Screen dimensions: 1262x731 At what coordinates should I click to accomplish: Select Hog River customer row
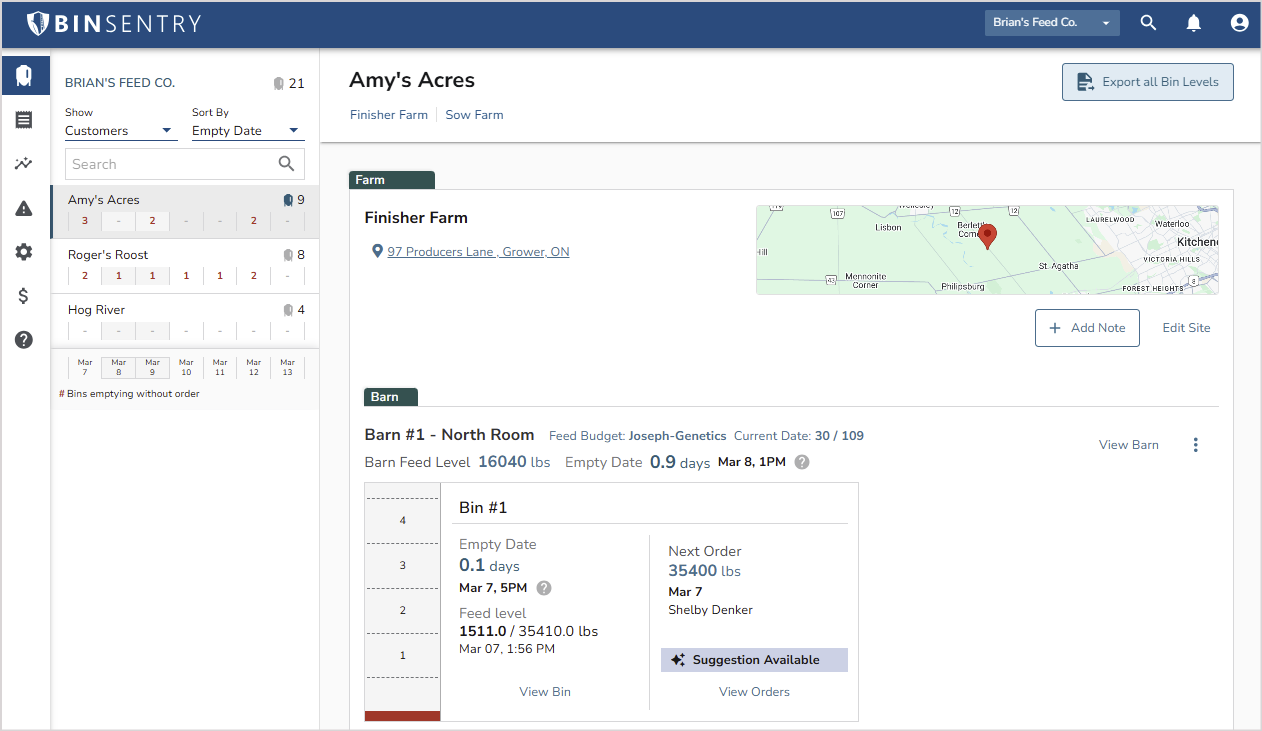(x=185, y=321)
